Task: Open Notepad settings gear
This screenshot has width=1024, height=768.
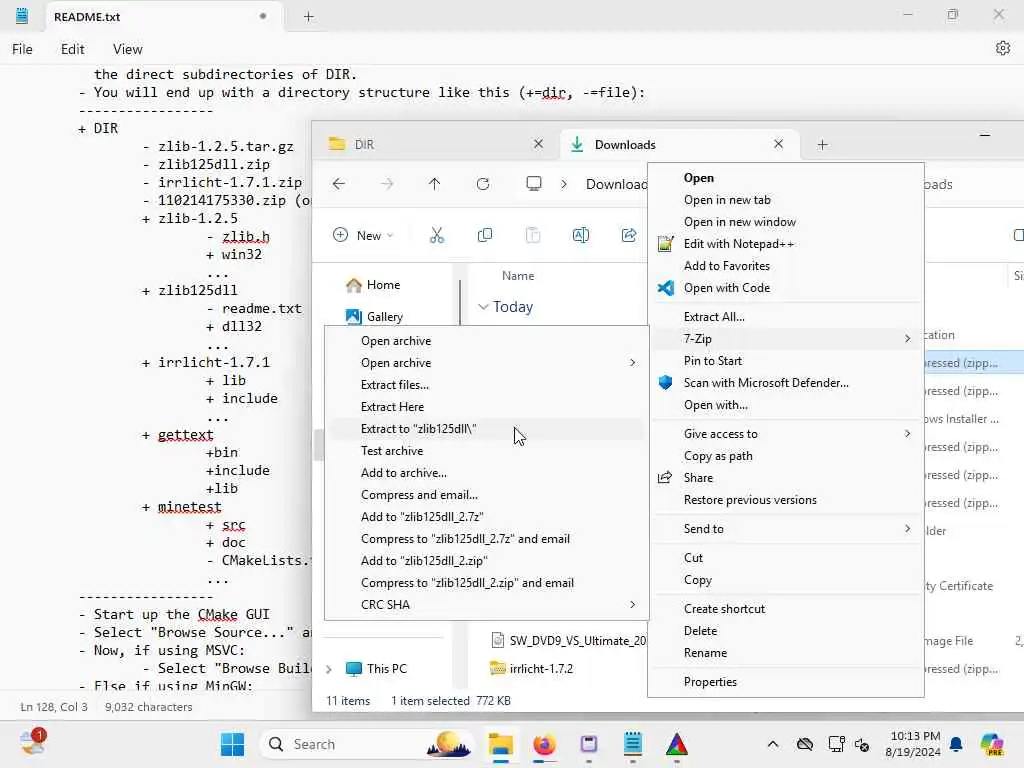Action: (1003, 48)
